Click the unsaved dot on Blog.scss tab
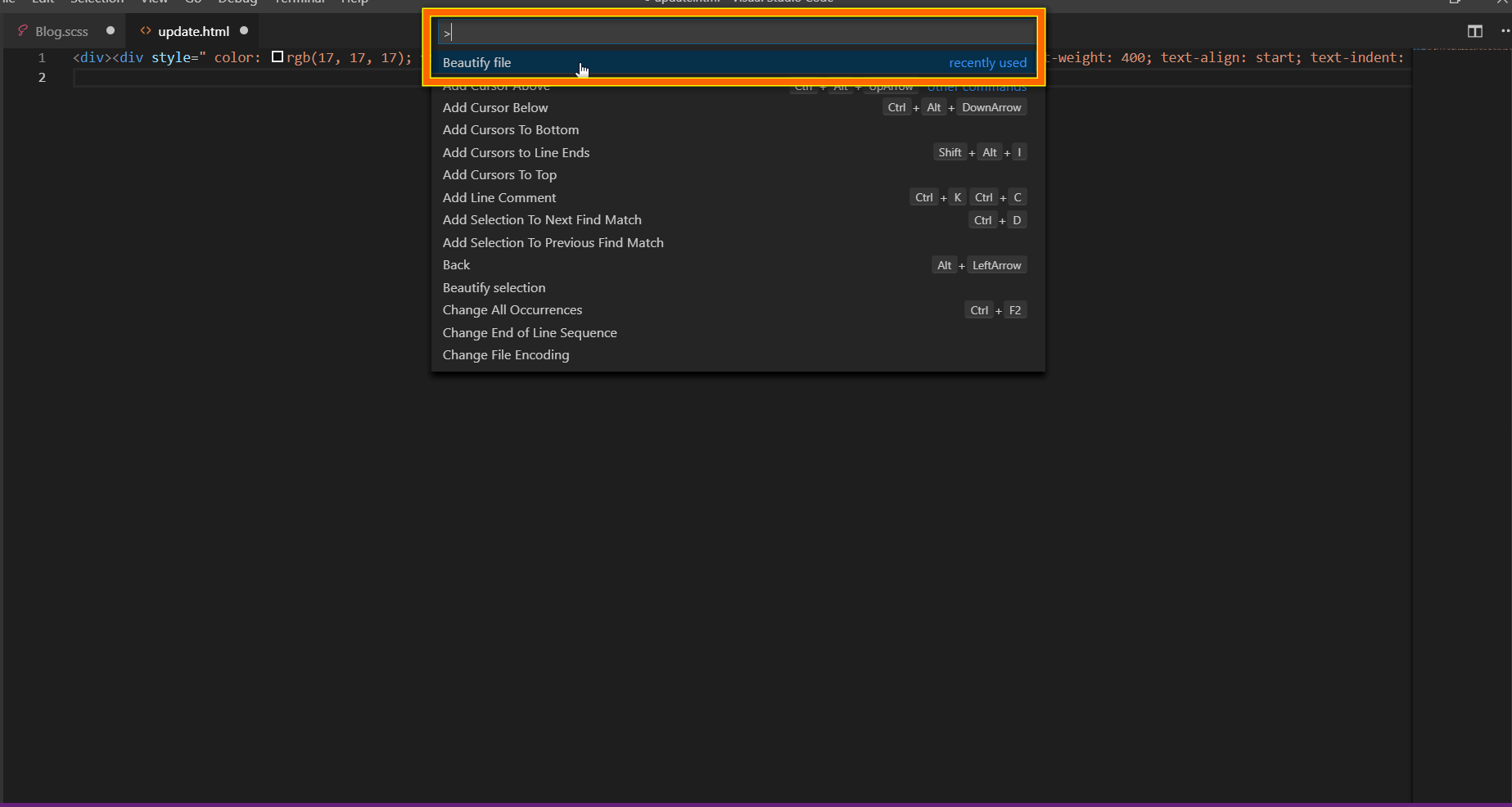Screen dimensions: 1512x807 111,31
